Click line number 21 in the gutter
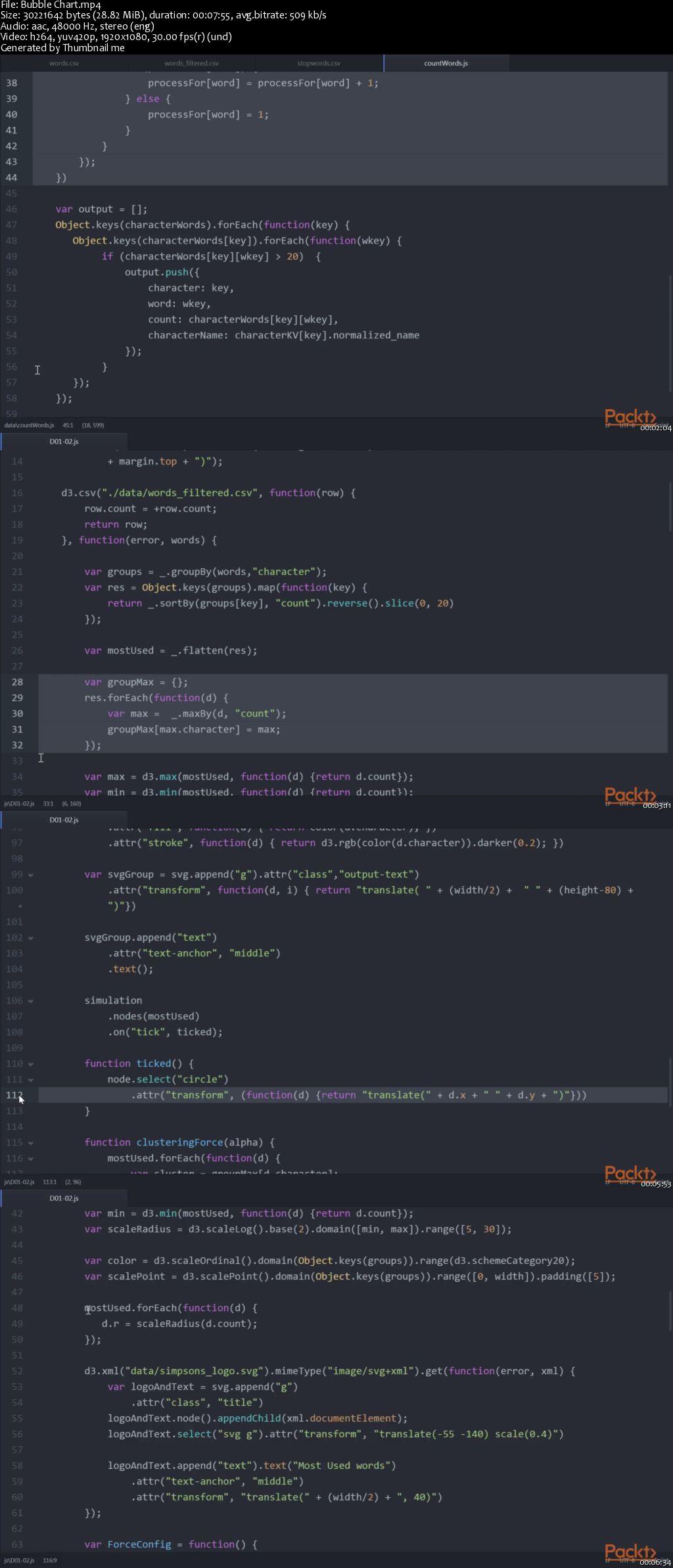The height and width of the screenshot is (1568, 673). point(17,571)
